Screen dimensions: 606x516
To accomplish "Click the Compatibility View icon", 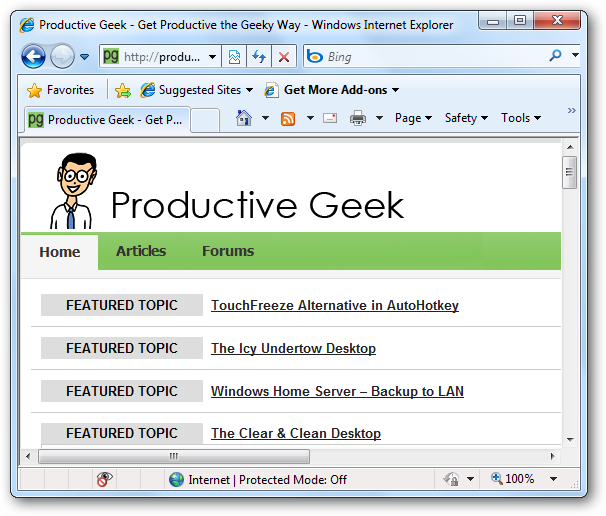I will coord(234,57).
